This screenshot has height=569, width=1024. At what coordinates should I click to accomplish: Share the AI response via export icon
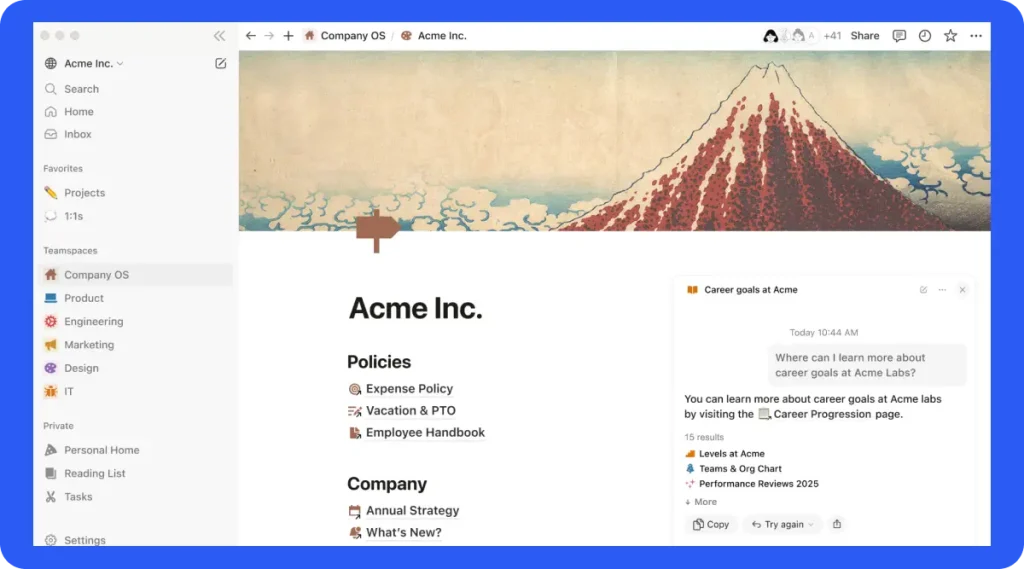pos(837,524)
